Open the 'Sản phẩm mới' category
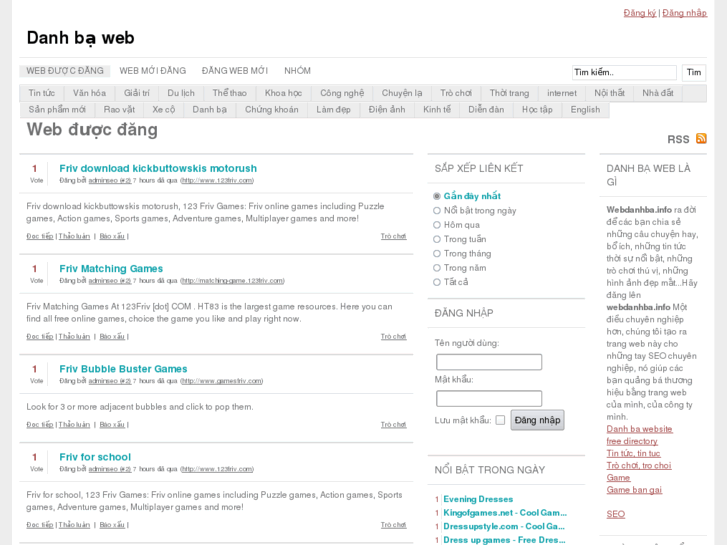Viewport: 727px width, 545px height. coord(57,109)
